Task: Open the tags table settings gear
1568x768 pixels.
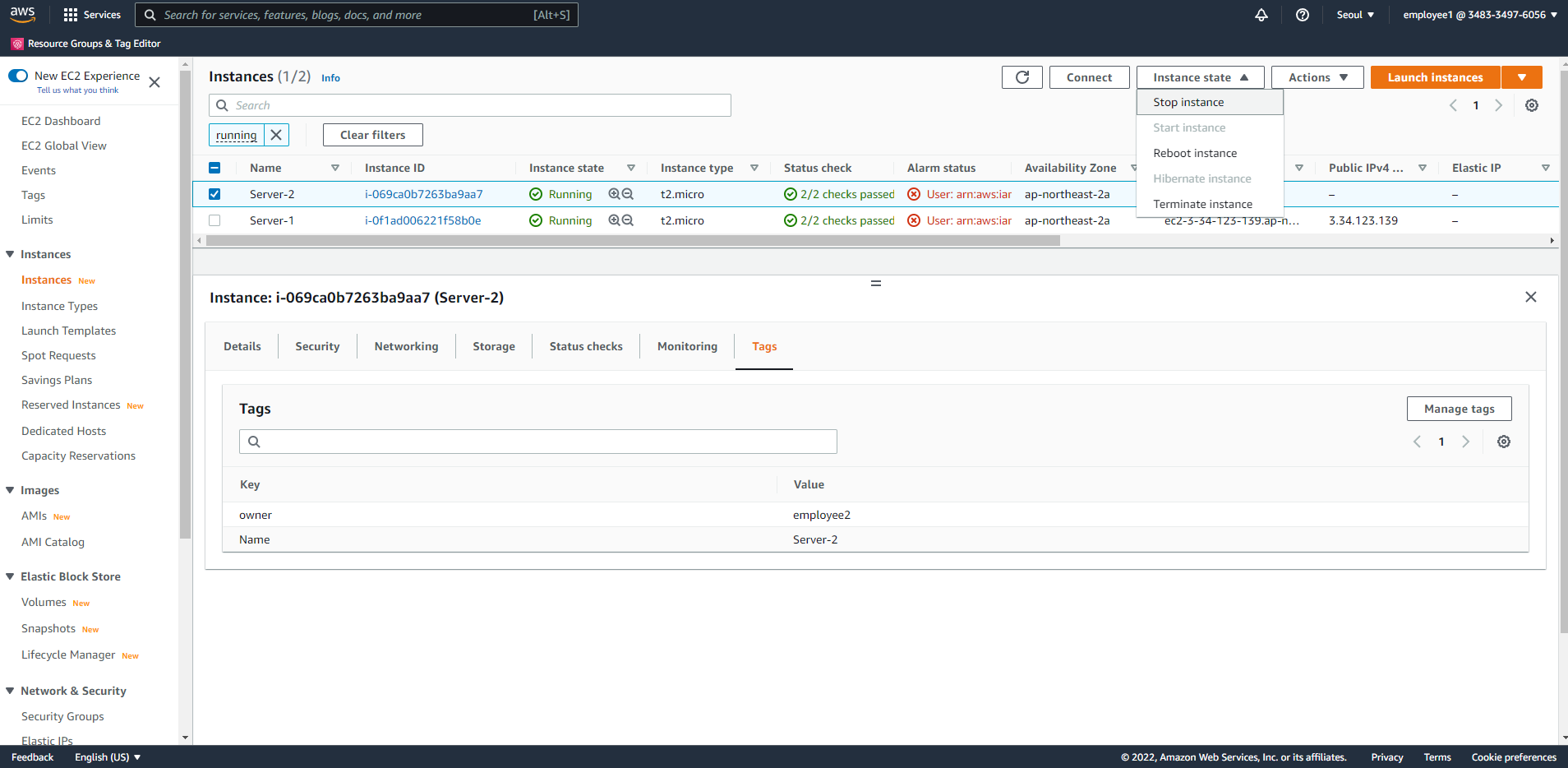Action: (1504, 442)
